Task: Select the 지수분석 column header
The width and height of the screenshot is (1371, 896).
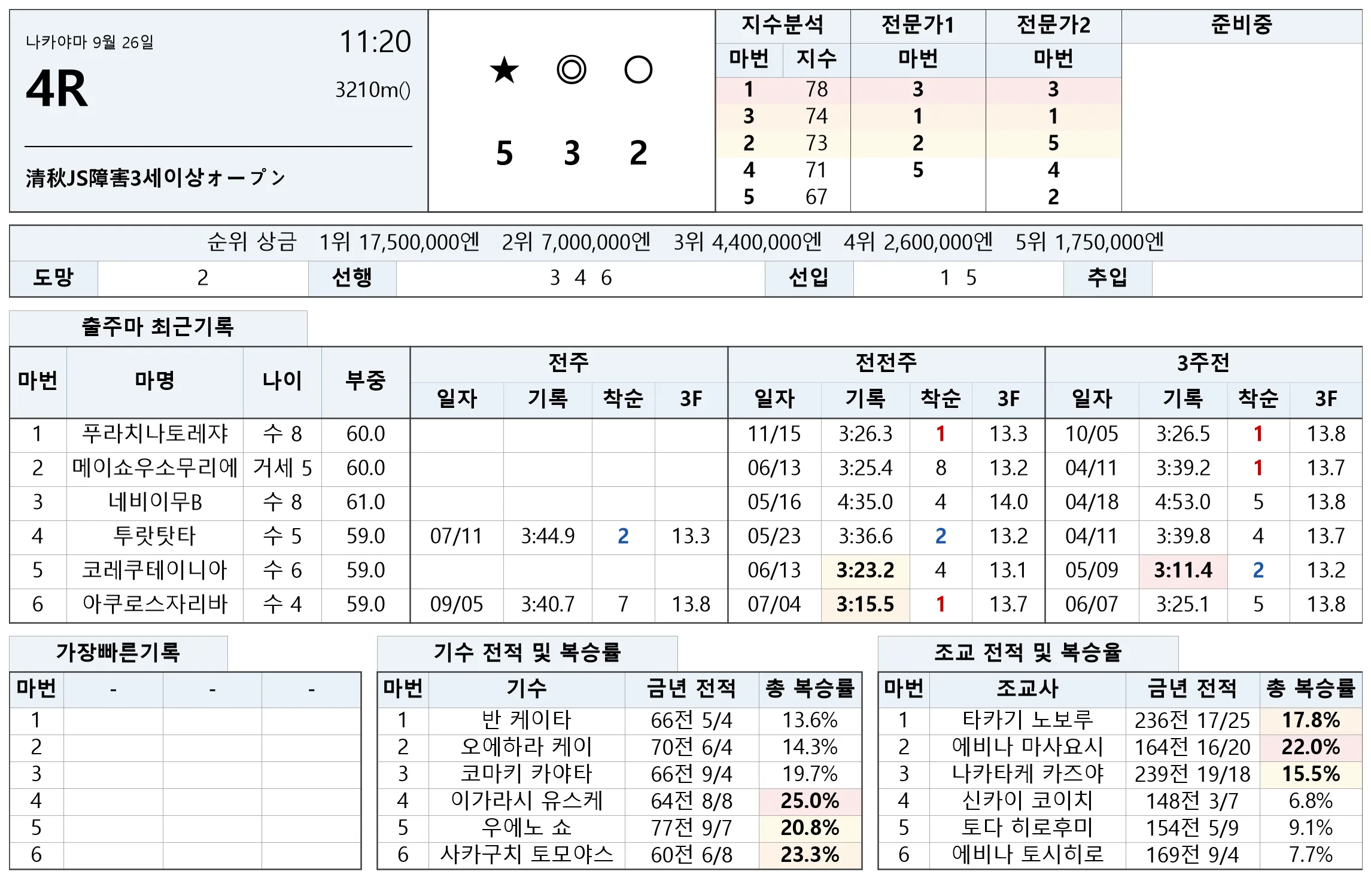Action: 783,26
